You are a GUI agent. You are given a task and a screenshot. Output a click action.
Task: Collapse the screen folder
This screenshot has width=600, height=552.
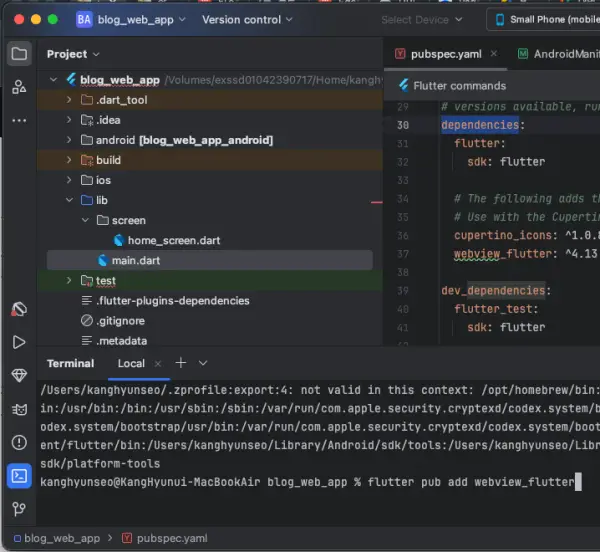pos(85,220)
